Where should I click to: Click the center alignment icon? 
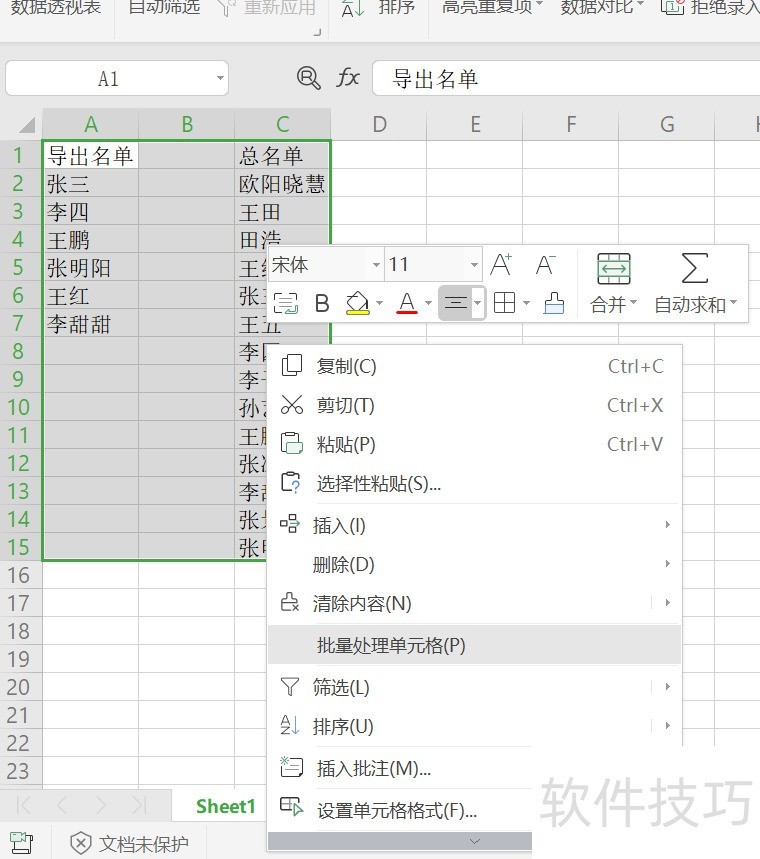[x=455, y=302]
